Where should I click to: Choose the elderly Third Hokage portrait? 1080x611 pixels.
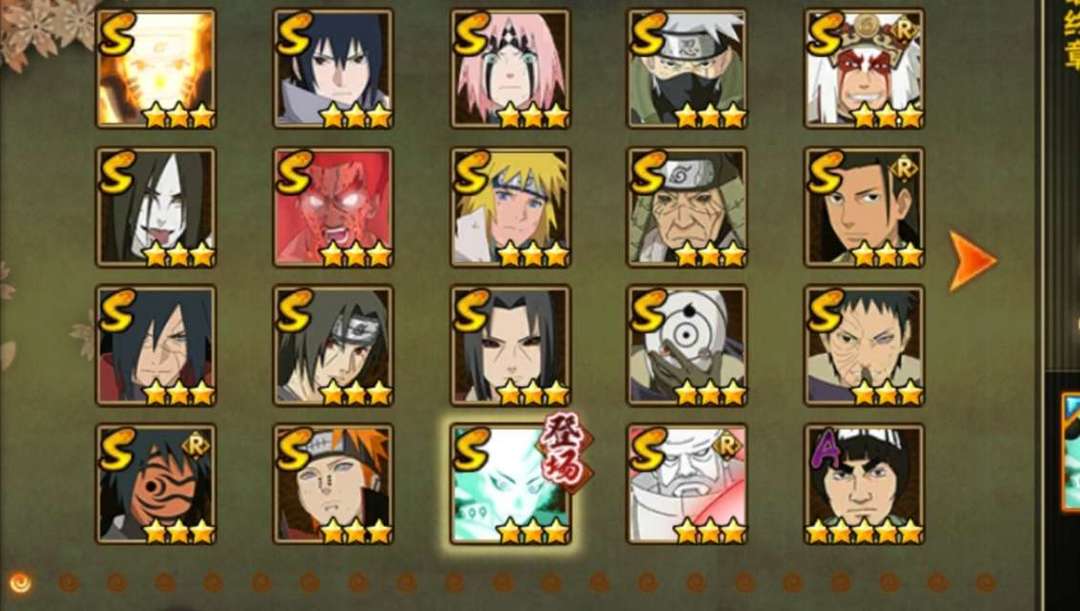[x=687, y=207]
